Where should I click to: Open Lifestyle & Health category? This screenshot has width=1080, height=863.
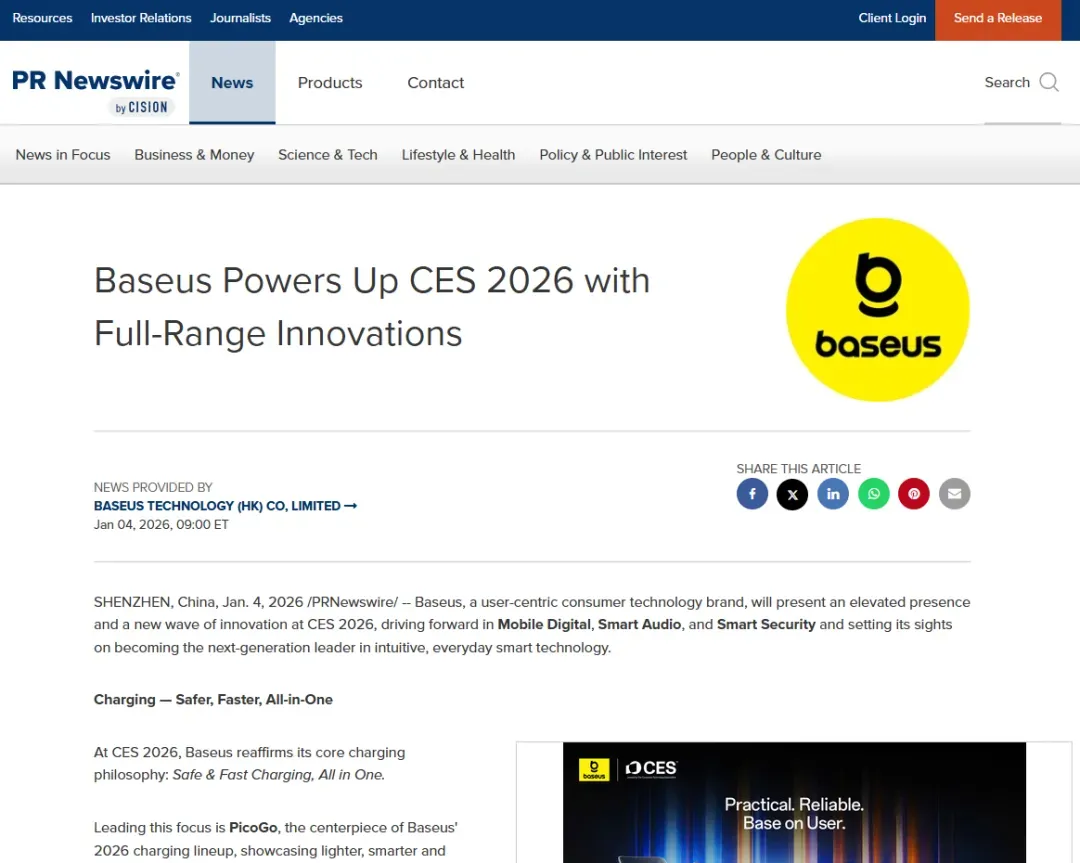pos(458,155)
